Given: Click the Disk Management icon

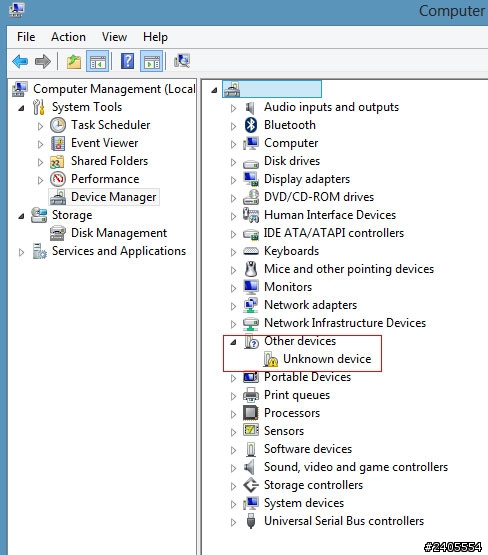Looking at the screenshot, I should click(58, 233).
